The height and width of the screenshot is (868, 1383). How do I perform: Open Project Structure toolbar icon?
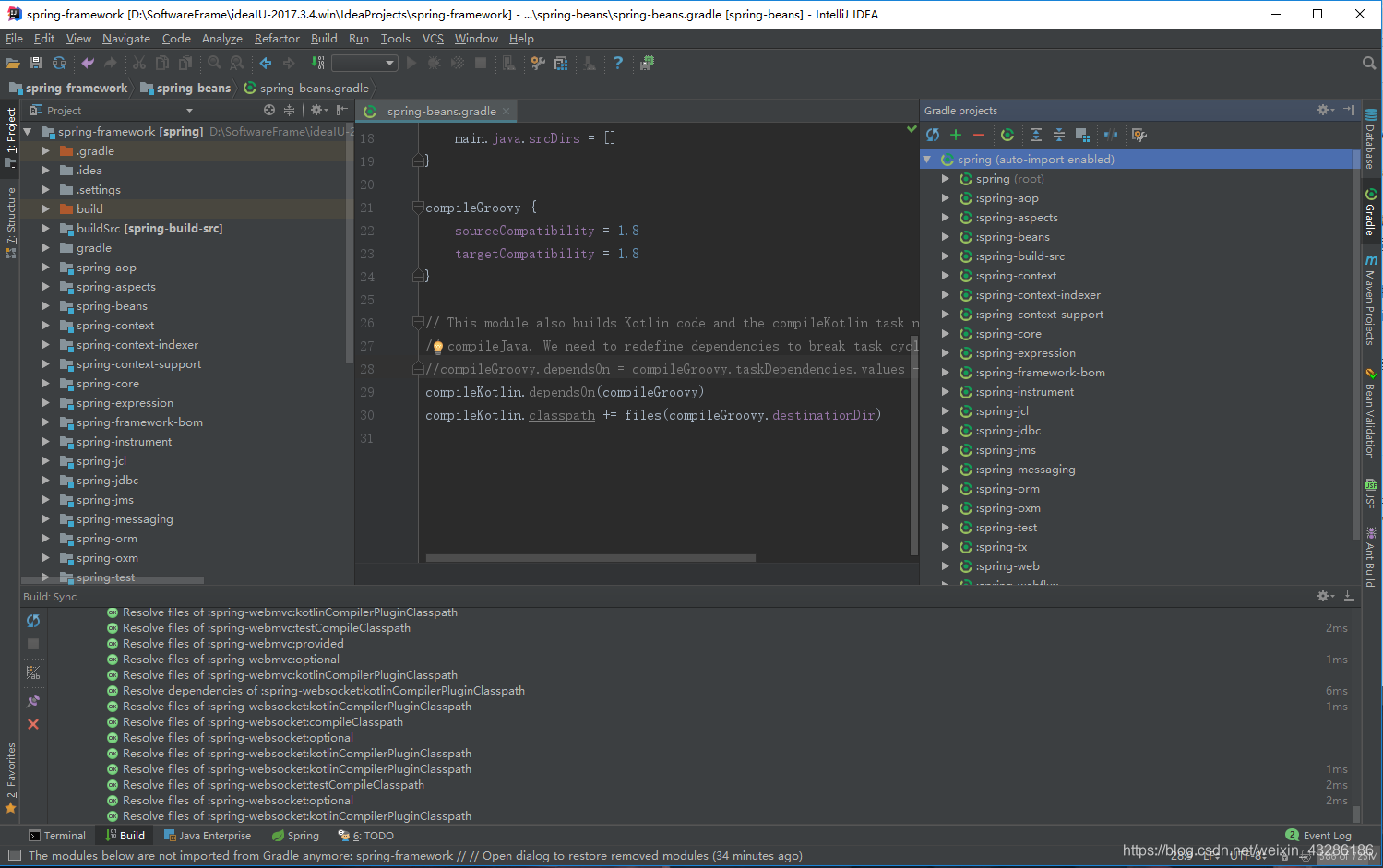(x=561, y=64)
